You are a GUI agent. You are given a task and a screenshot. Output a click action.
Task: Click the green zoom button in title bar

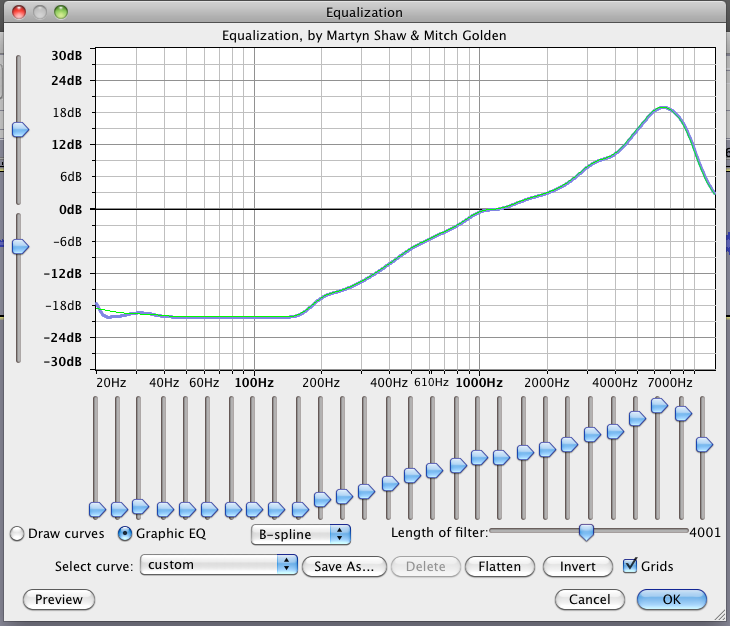coord(60,12)
